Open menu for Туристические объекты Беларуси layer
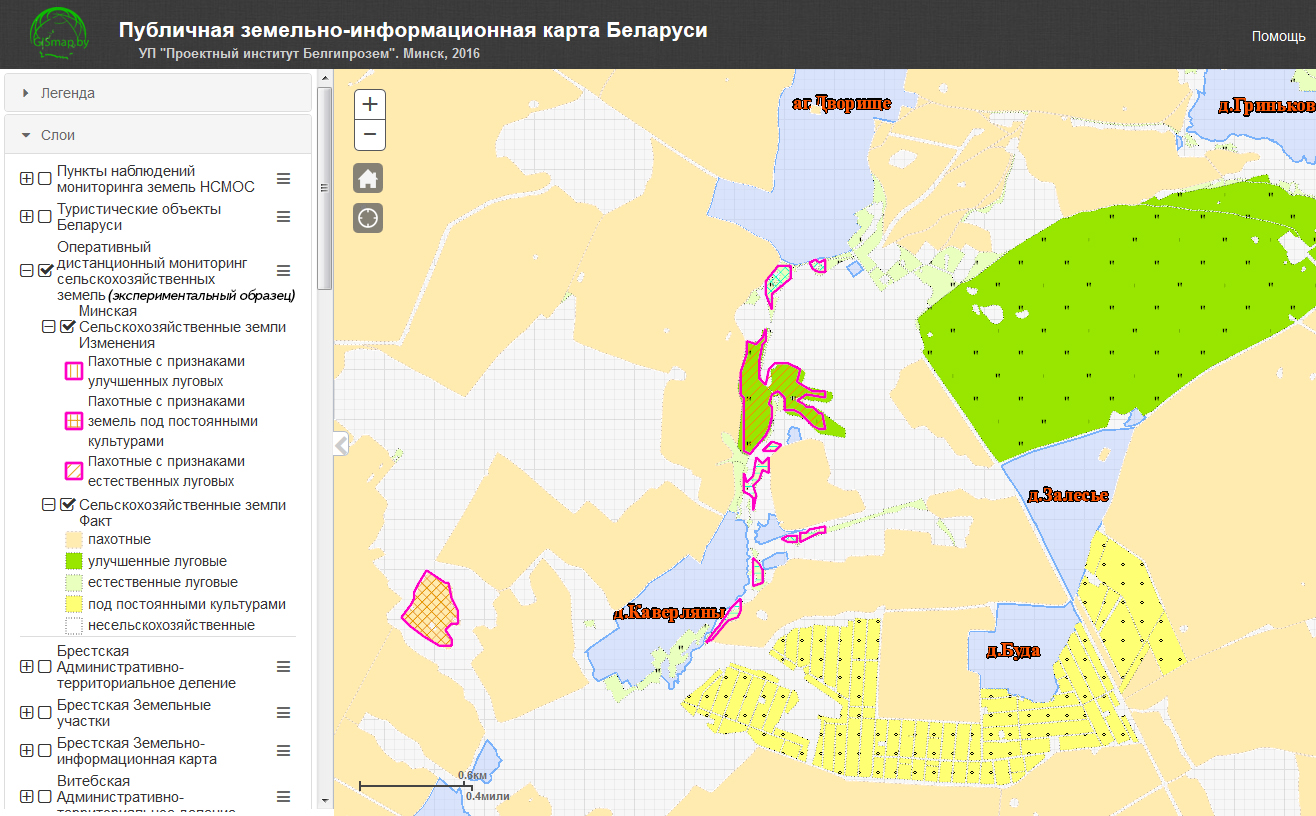1316x816 pixels. pos(284,217)
